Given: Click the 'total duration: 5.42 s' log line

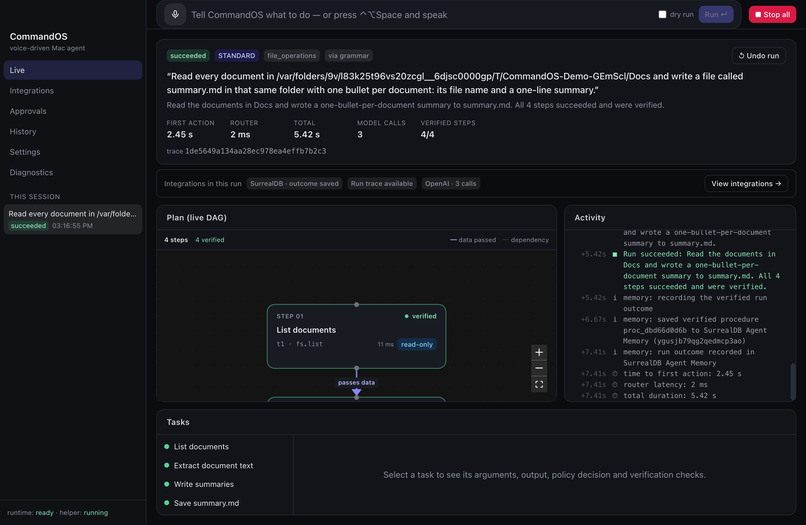Looking at the screenshot, I should 669,395.
